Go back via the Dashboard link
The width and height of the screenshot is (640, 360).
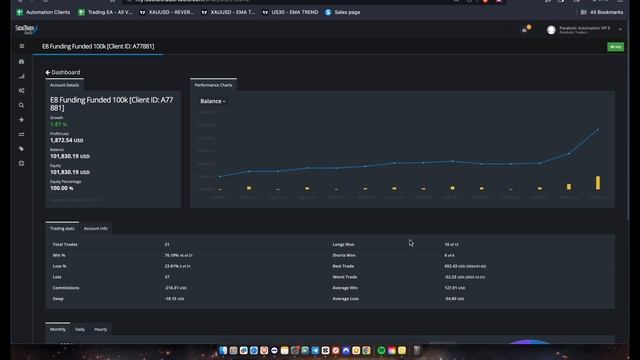click(x=63, y=72)
